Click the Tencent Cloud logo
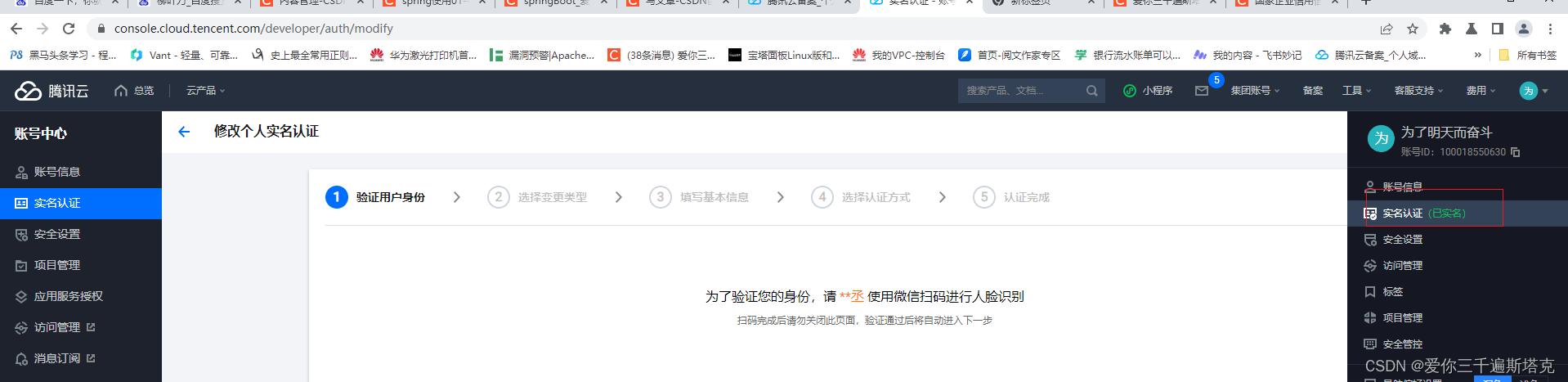1568x382 pixels. point(52,91)
